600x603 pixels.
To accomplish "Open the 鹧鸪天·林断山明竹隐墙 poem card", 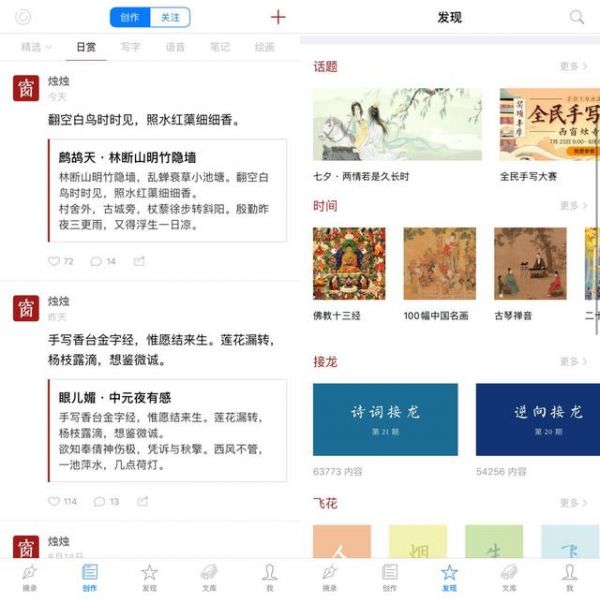I will click(168, 190).
